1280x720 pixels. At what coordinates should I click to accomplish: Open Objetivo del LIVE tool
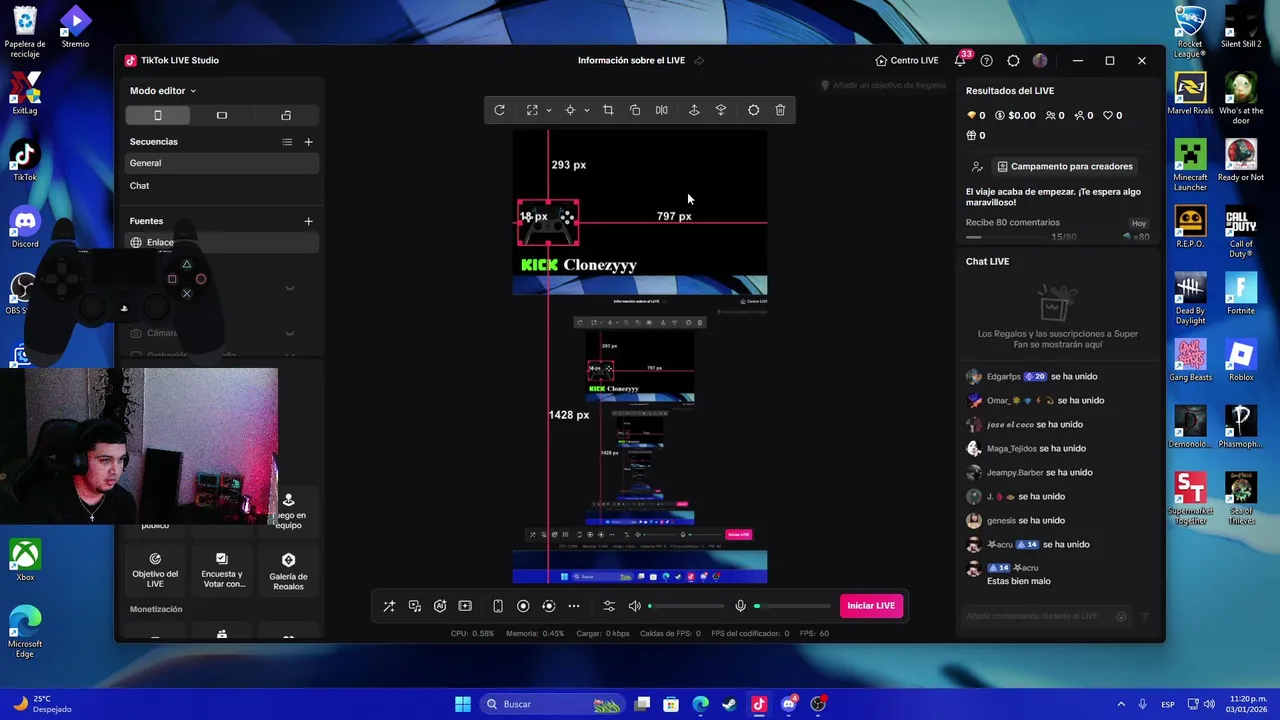point(155,569)
